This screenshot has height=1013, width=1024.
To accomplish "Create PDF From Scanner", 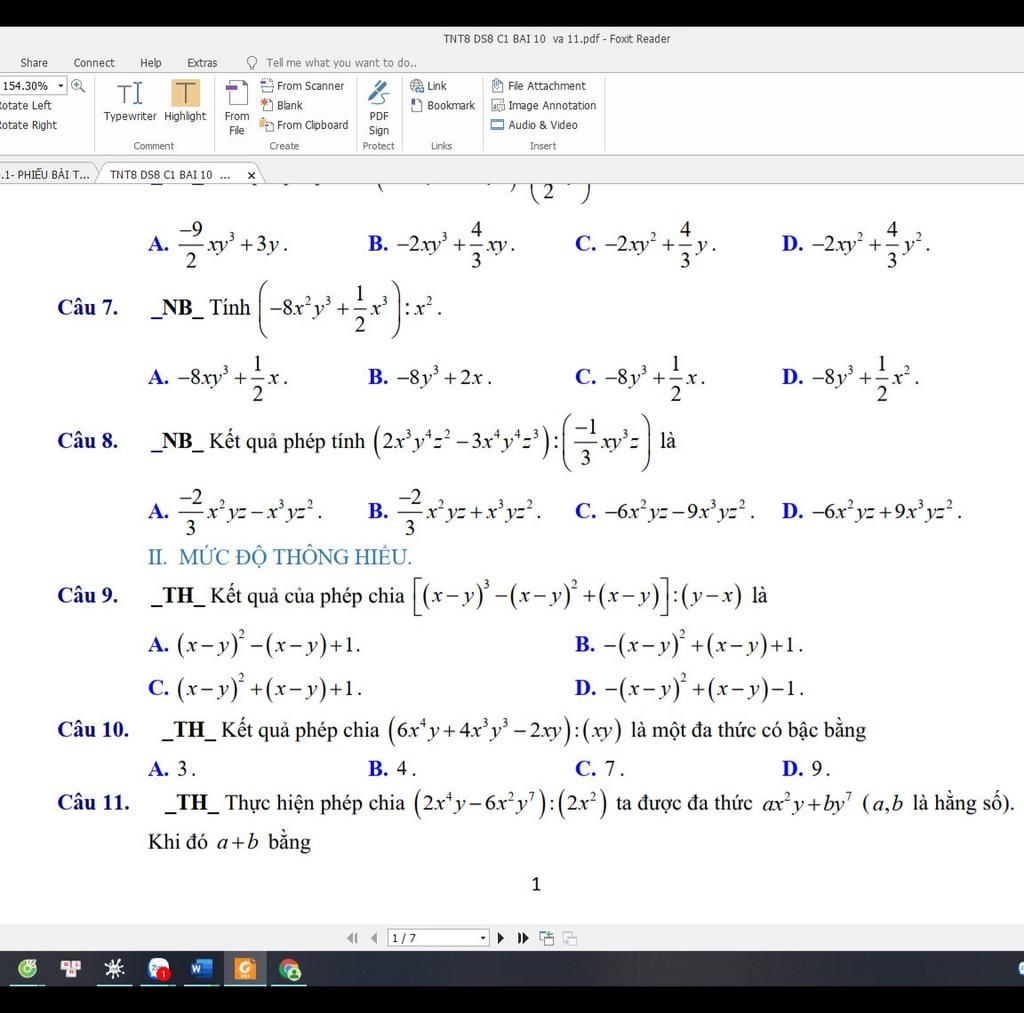I will 302,86.
